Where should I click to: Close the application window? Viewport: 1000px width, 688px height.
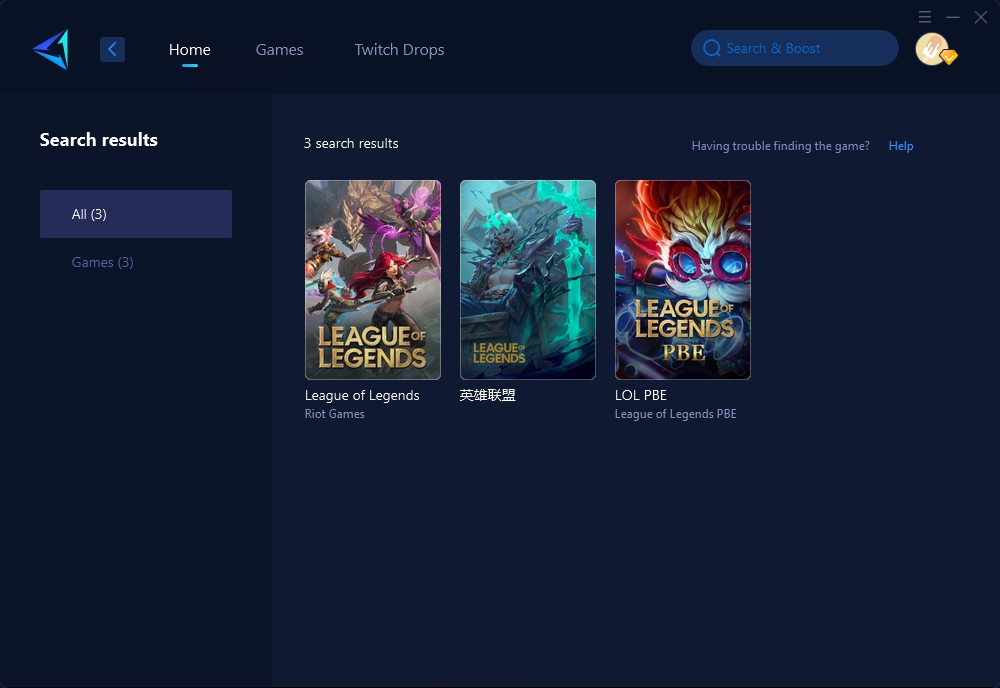981,17
